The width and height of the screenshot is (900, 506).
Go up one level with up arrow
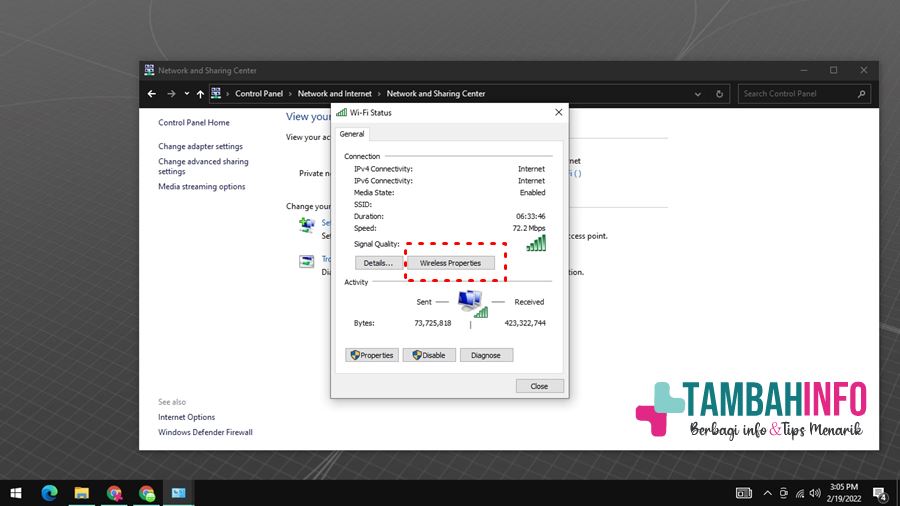coord(200,94)
